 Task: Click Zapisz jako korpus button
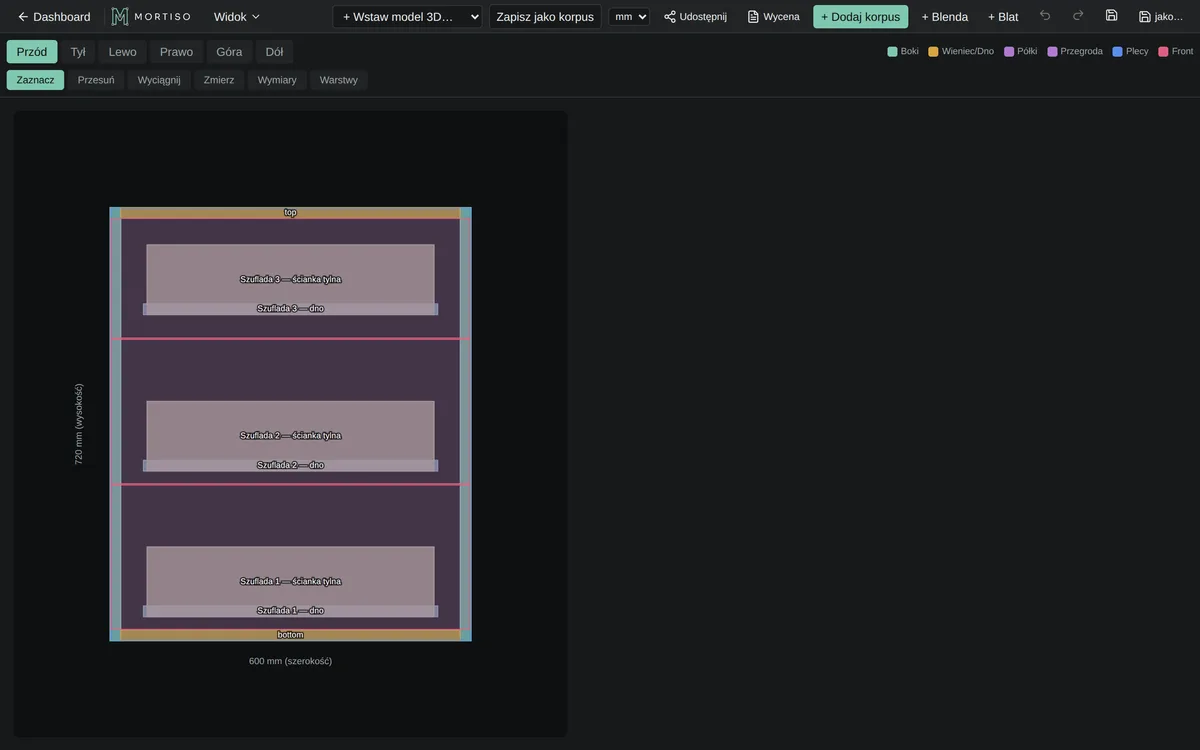(x=545, y=16)
